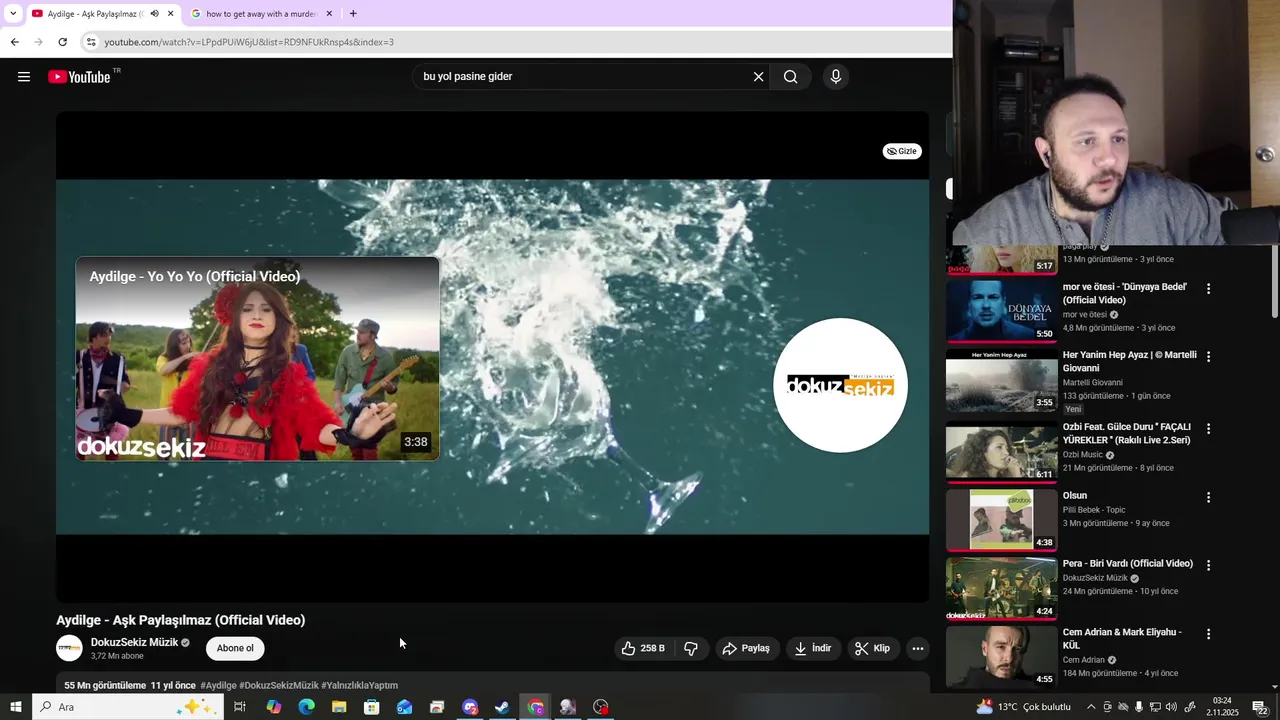Click dokuzsekiz round channel end-screen logo
1280x720 pixels.
[x=840, y=385]
